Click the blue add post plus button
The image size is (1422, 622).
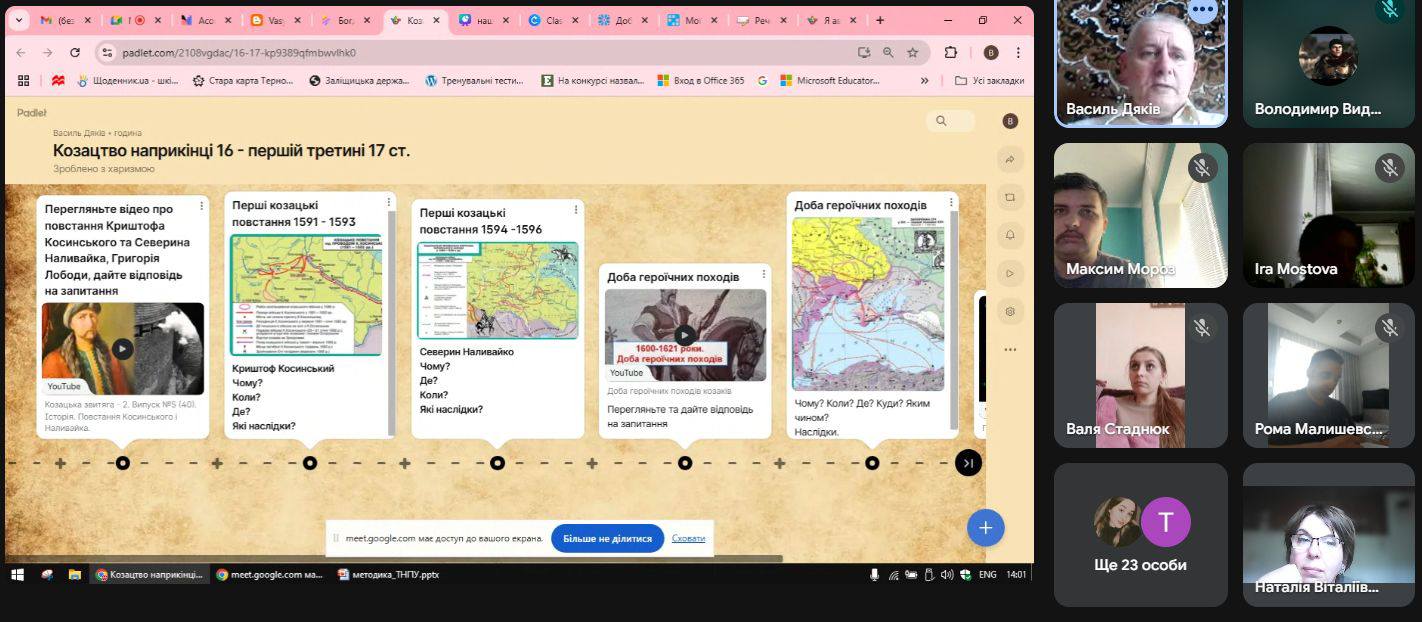click(985, 528)
